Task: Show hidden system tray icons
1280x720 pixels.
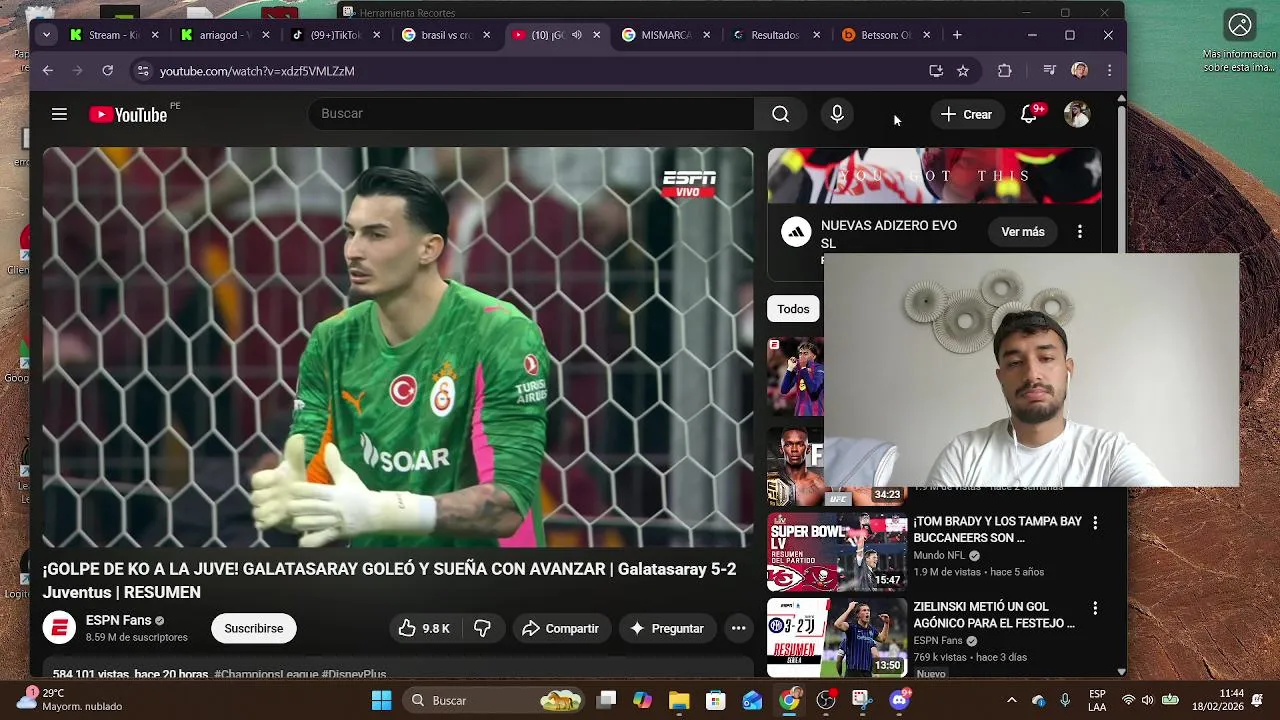Action: point(1011,700)
